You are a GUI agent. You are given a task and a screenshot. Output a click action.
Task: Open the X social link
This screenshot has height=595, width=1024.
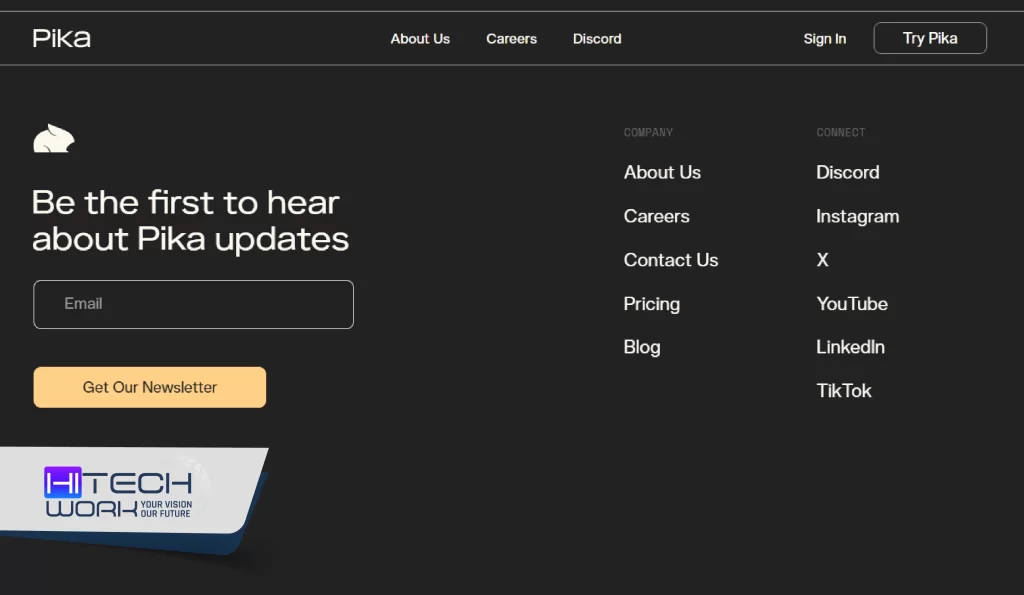click(822, 260)
